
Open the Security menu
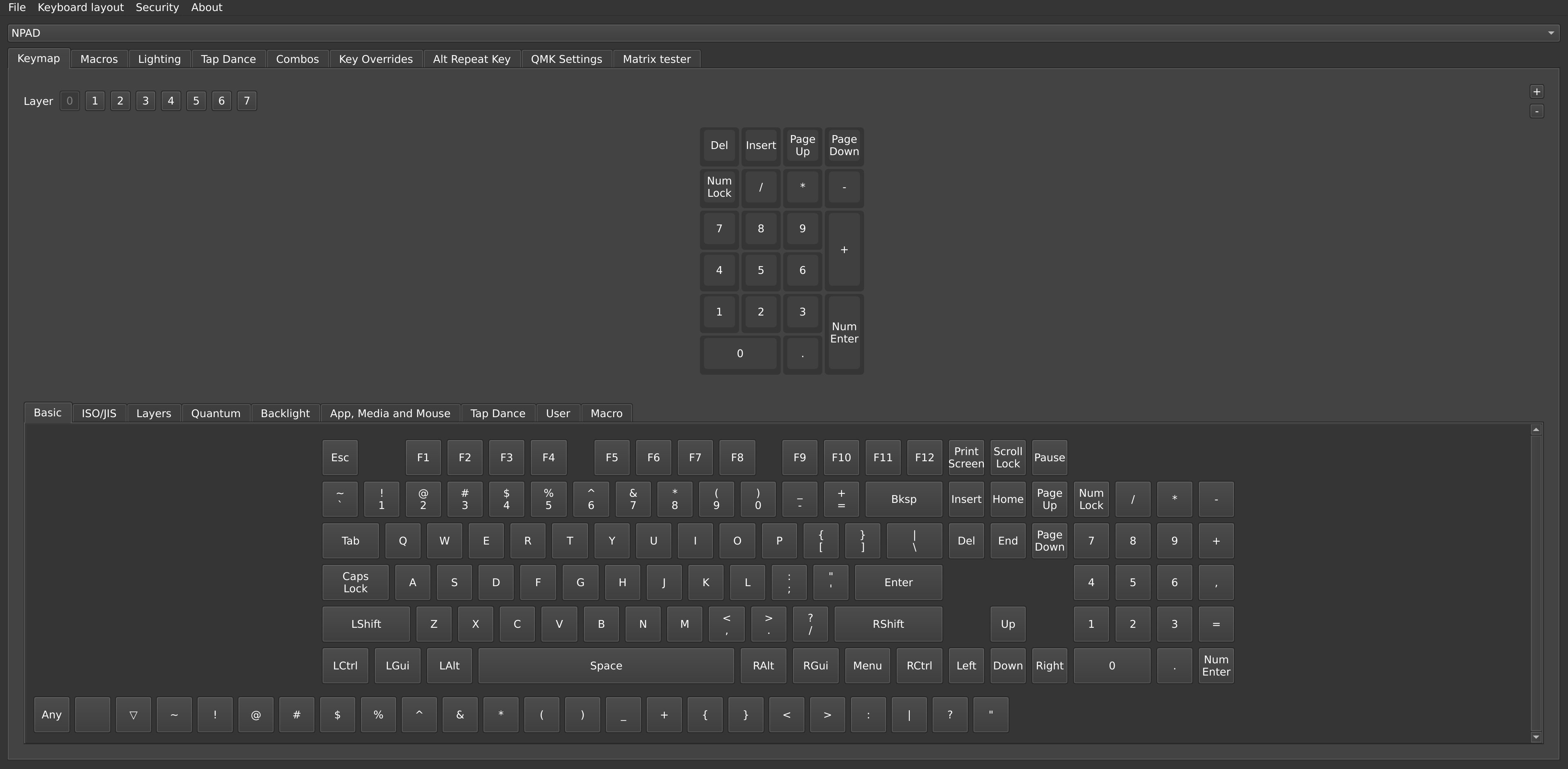(157, 7)
